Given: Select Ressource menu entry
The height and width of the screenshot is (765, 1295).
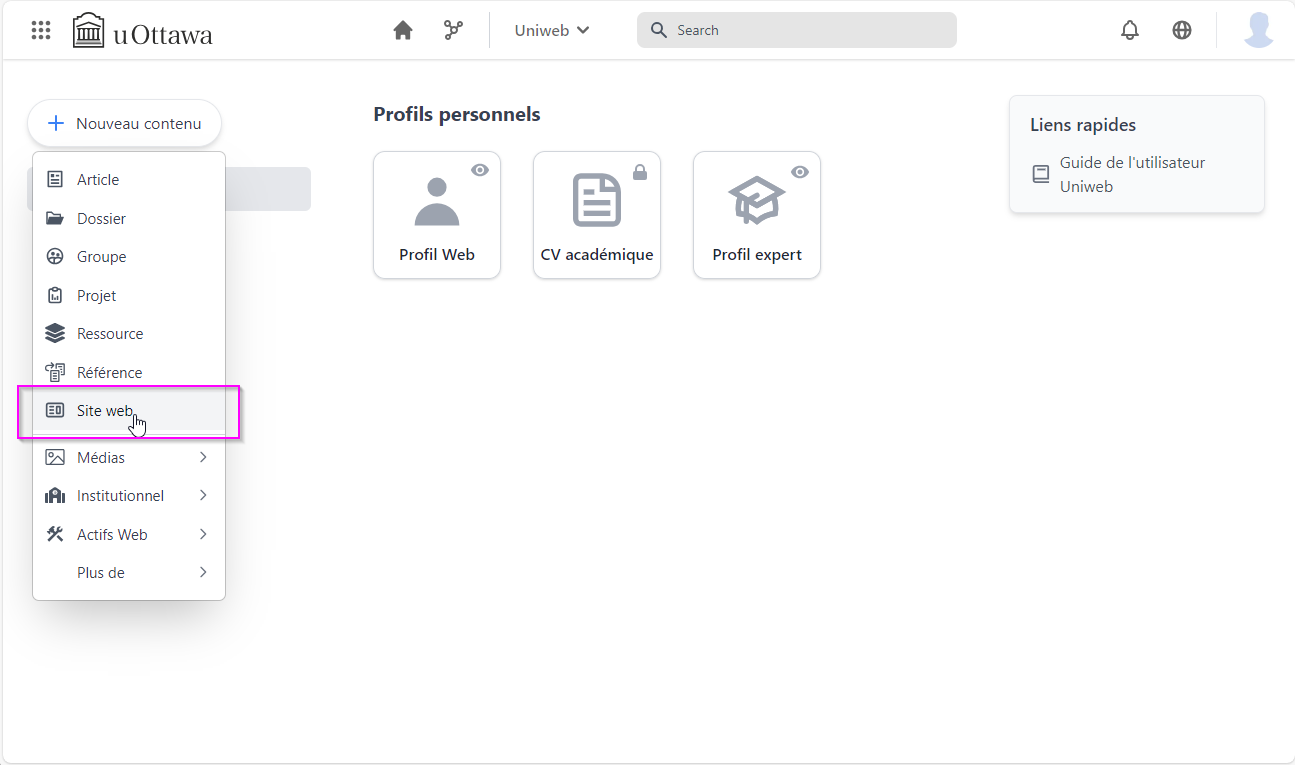Looking at the screenshot, I should (129, 334).
